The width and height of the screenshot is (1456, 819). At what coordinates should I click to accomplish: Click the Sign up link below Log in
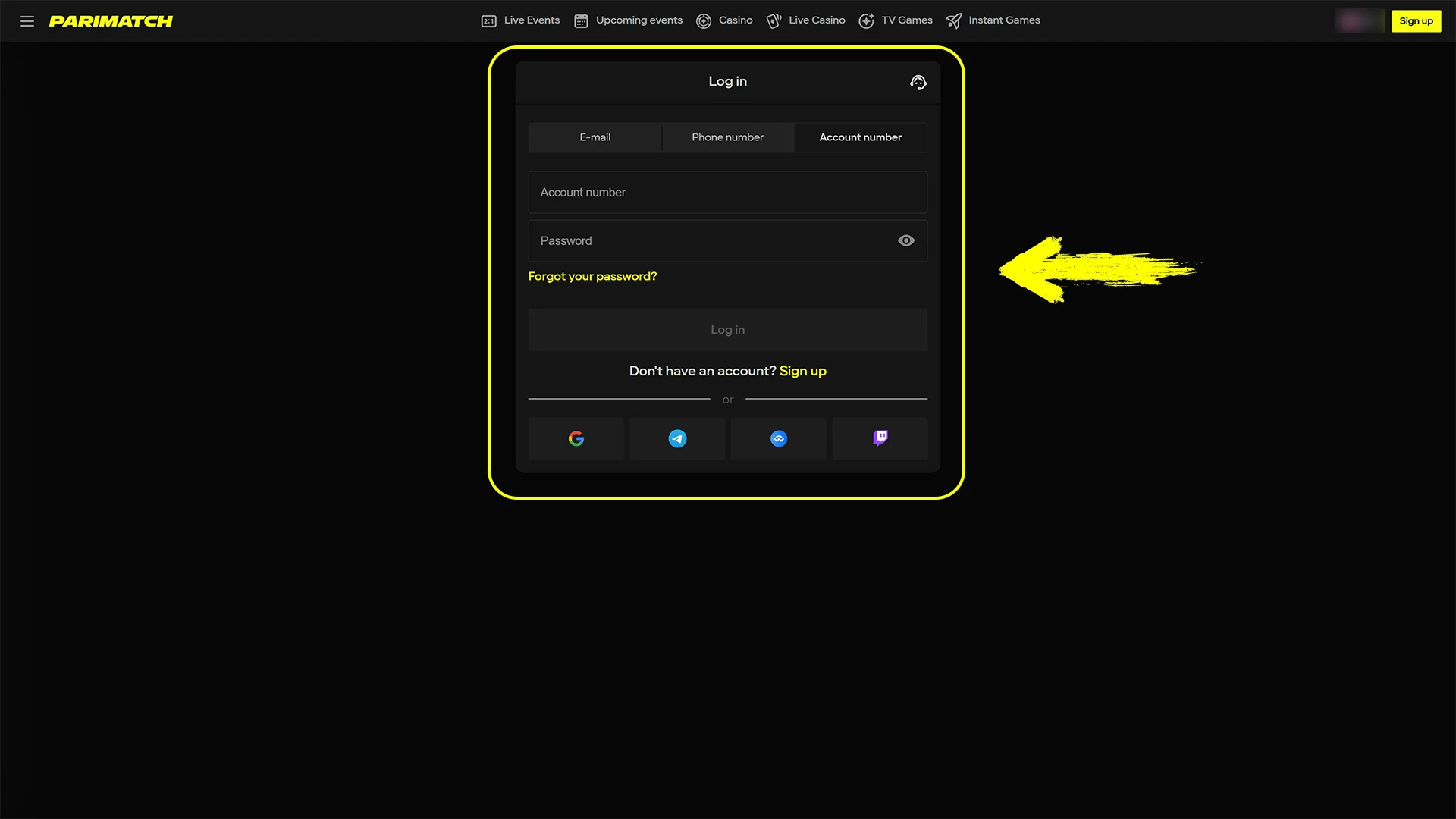tap(802, 371)
